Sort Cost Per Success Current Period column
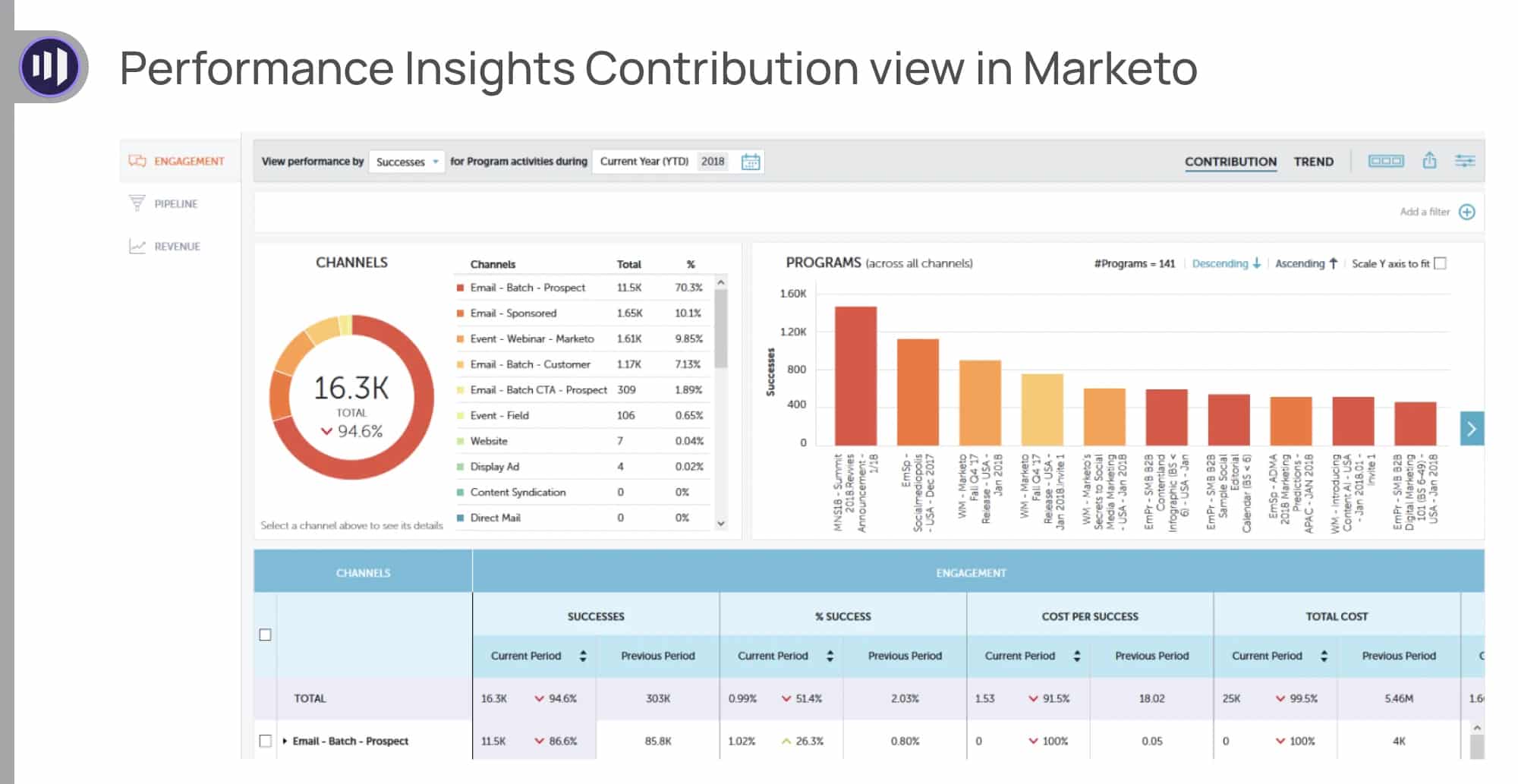 [x=1077, y=656]
